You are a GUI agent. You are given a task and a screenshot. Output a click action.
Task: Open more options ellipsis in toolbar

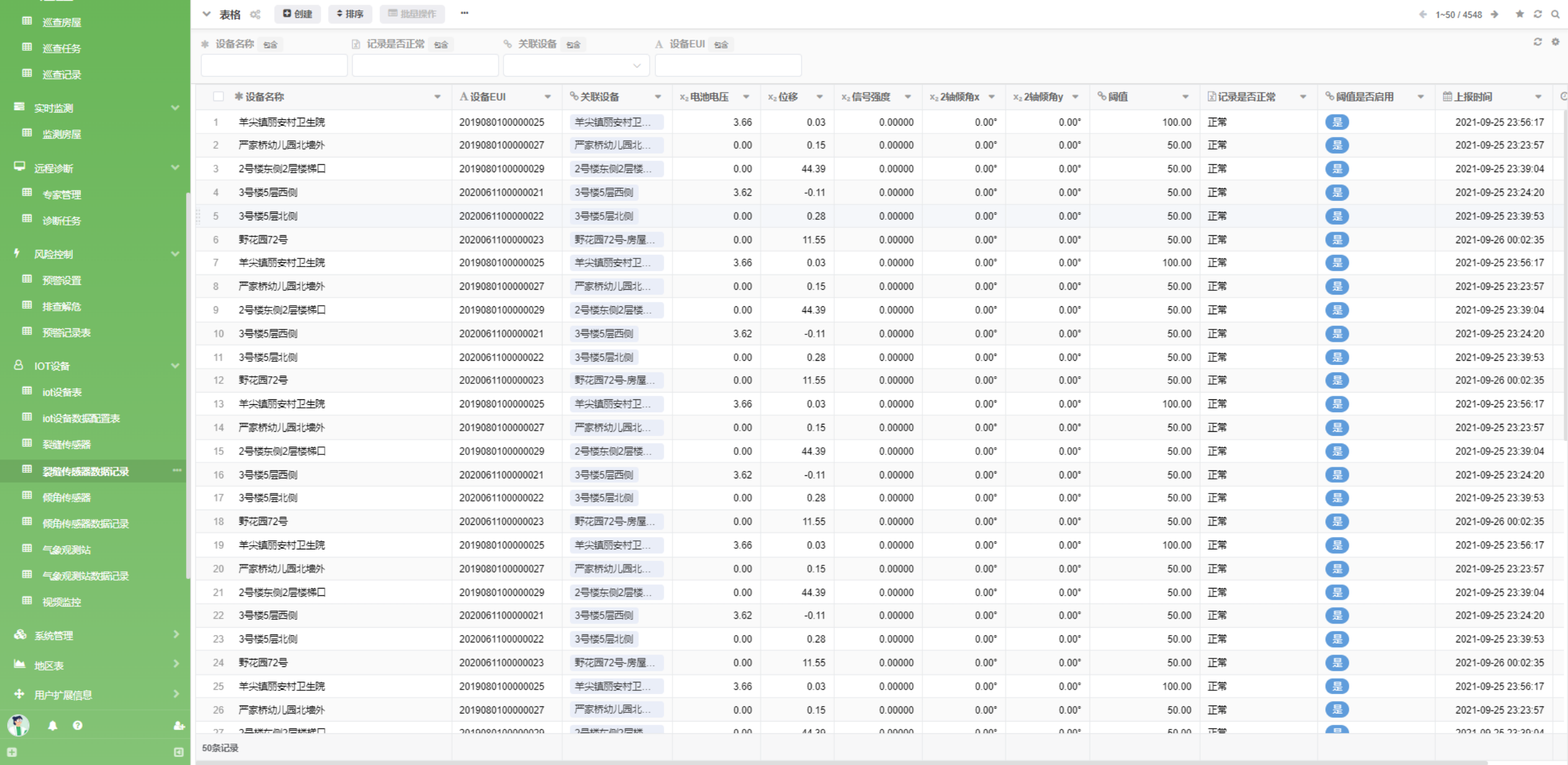pyautogui.click(x=464, y=13)
